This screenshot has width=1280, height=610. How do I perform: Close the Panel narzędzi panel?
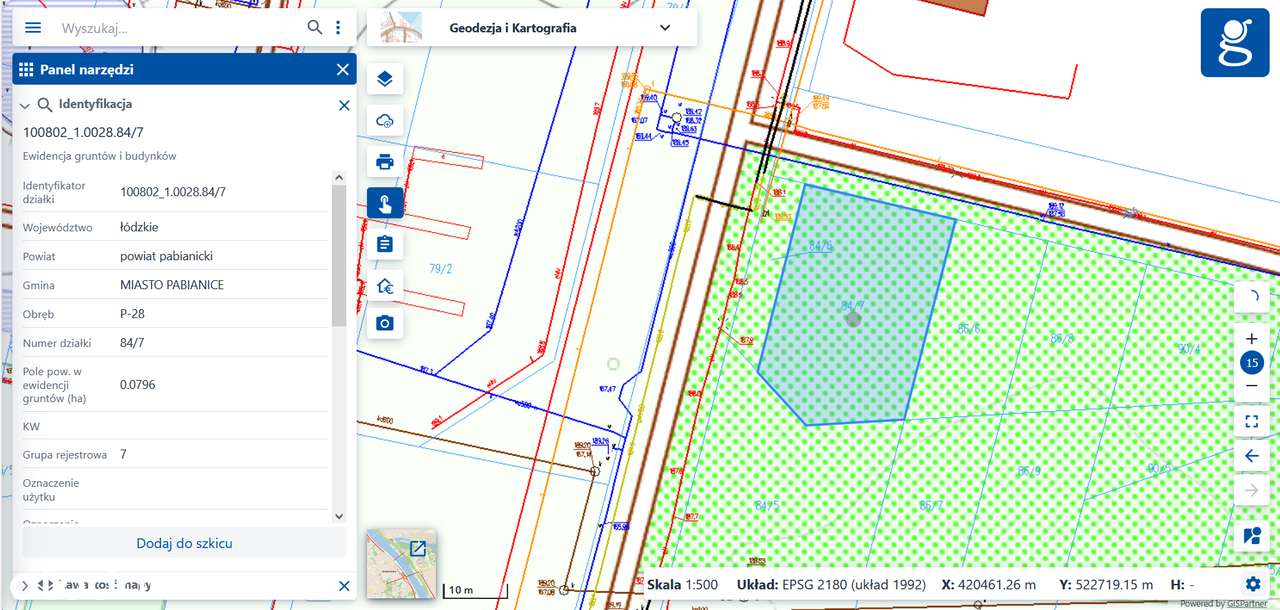(343, 69)
